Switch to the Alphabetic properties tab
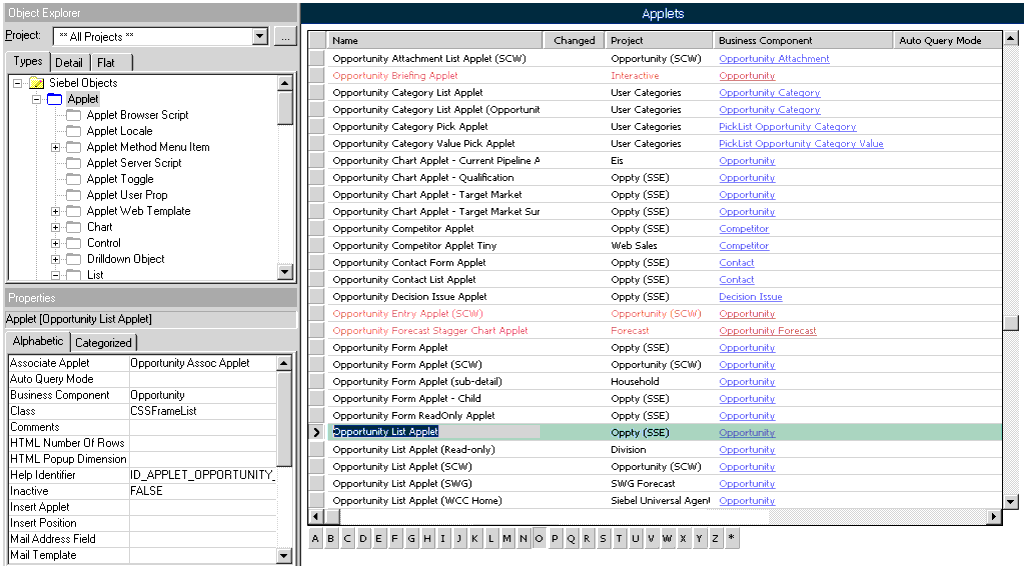 coord(38,341)
